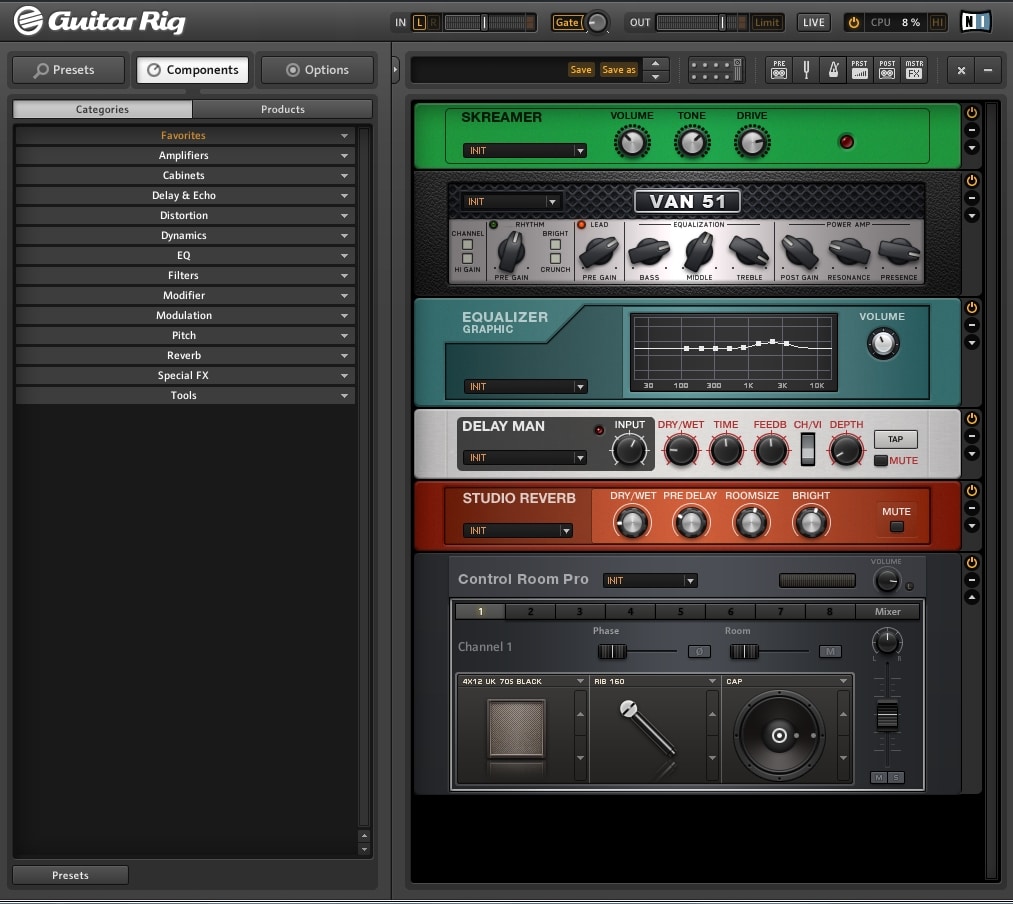1013x904 pixels.
Task: Select the Categories tab
Action: [102, 109]
